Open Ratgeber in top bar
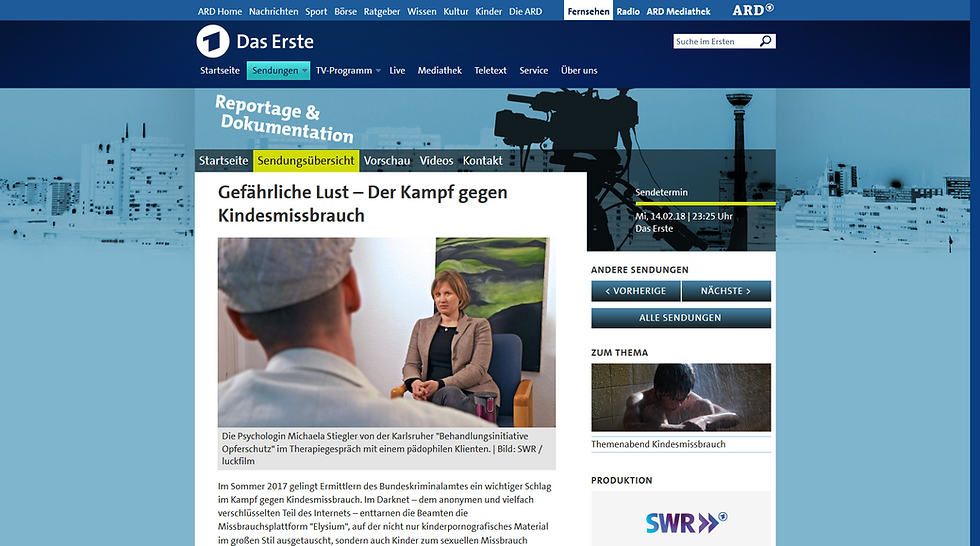Viewport: 980px width, 546px height. tap(382, 11)
